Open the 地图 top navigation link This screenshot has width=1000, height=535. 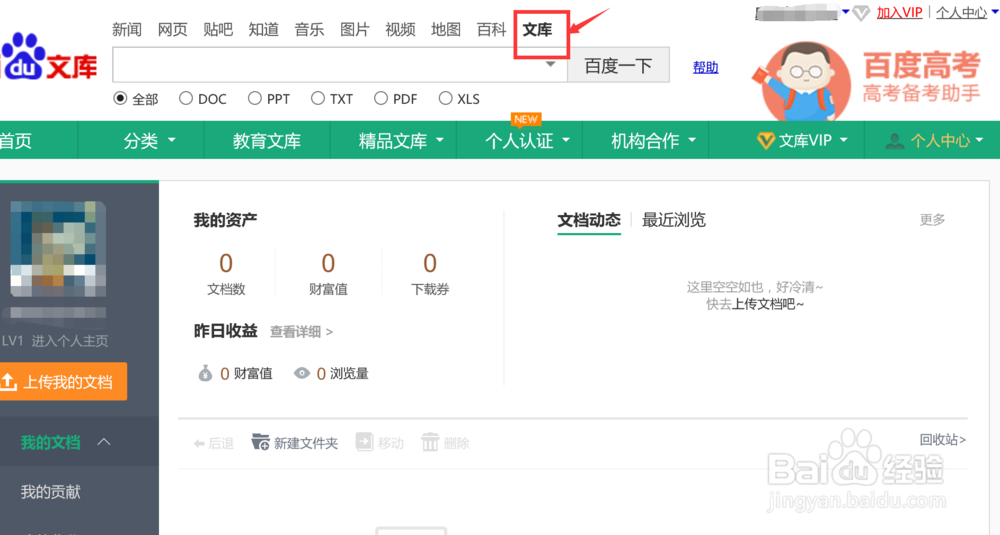(x=446, y=29)
